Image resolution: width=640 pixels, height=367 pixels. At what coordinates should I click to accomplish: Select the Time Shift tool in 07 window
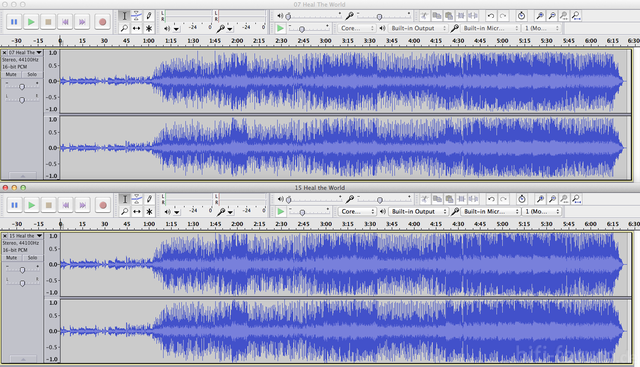[137, 28]
